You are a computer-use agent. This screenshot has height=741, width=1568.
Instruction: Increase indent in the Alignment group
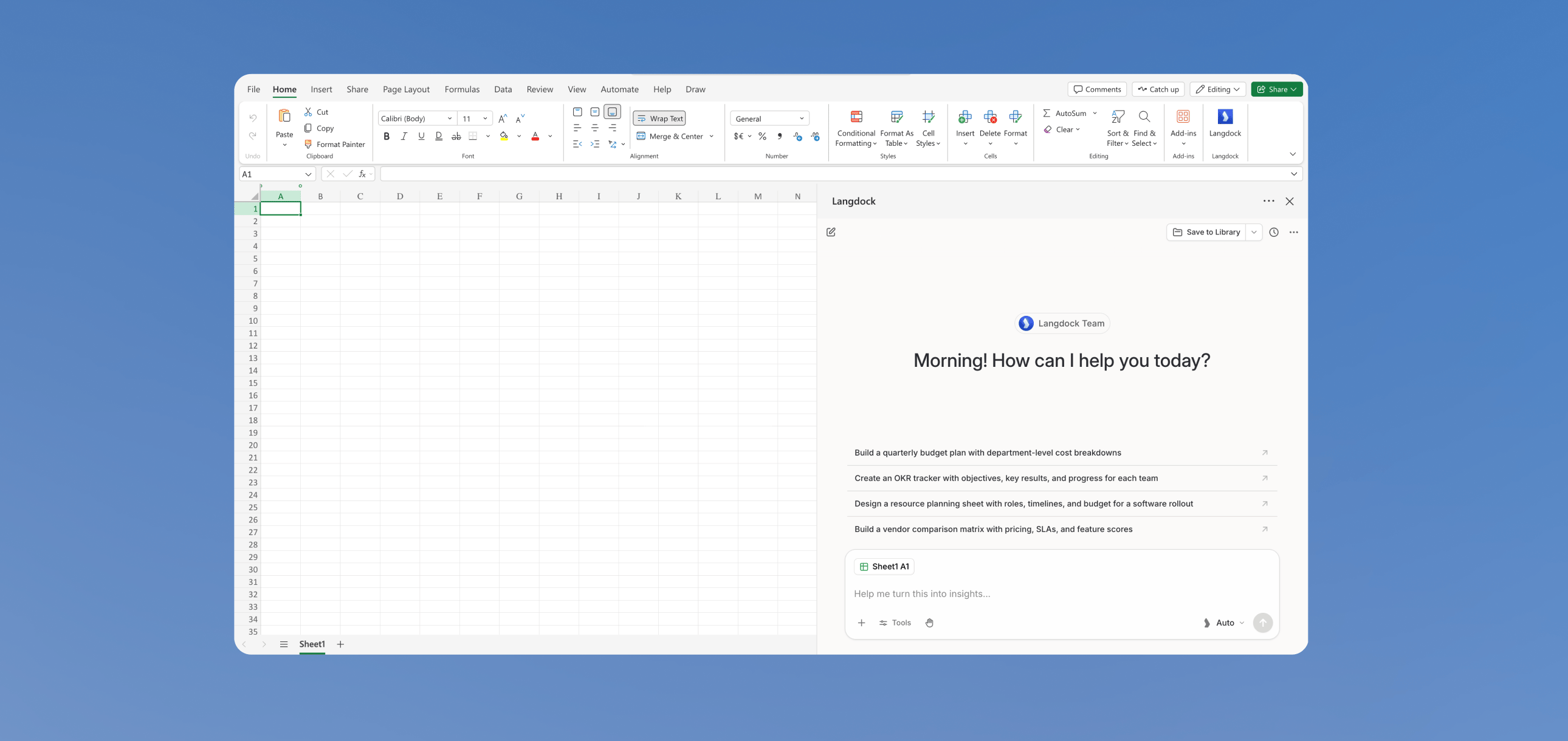point(595,144)
